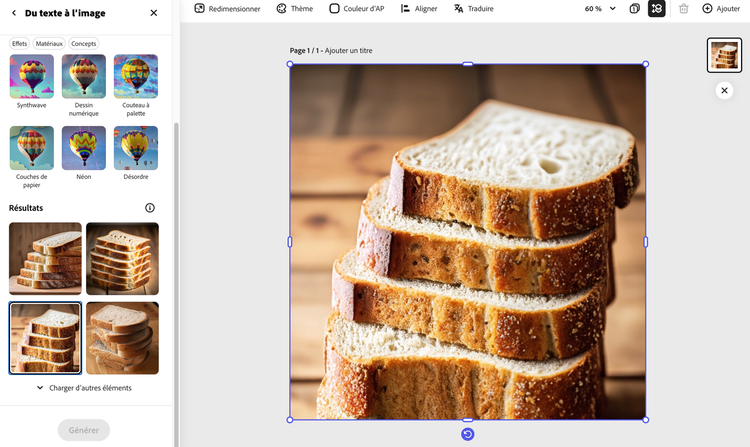This screenshot has width=750, height=447.
Task: Click the rotate handle below the image
Action: pyautogui.click(x=467, y=434)
